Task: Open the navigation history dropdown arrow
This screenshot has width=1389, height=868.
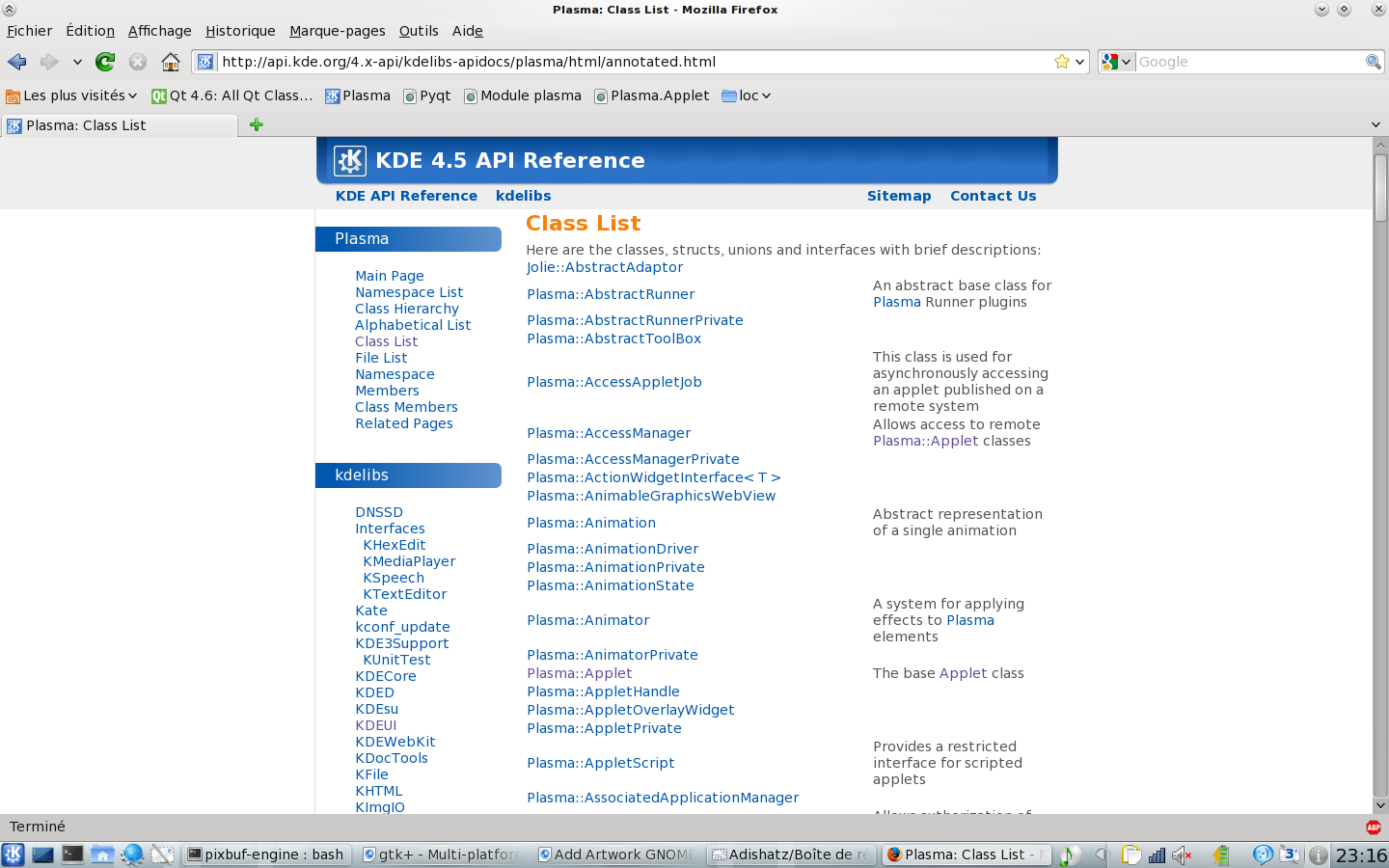Action: (x=77, y=62)
